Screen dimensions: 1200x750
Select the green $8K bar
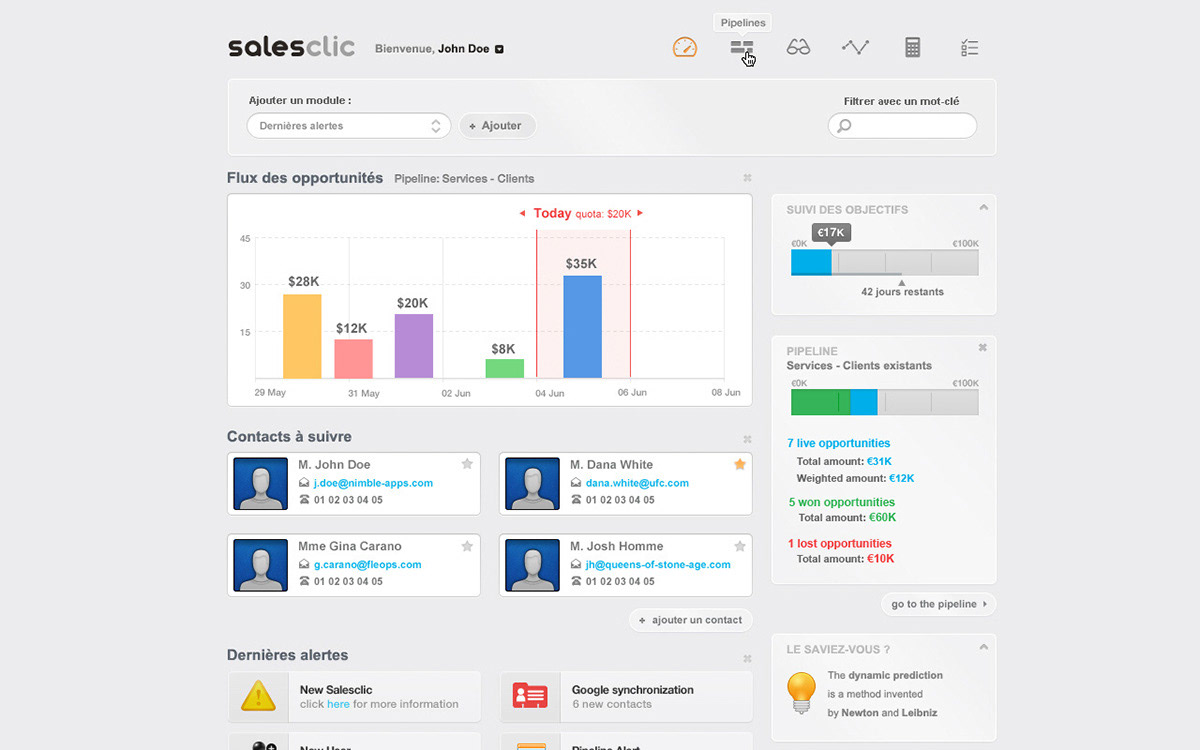[505, 369]
